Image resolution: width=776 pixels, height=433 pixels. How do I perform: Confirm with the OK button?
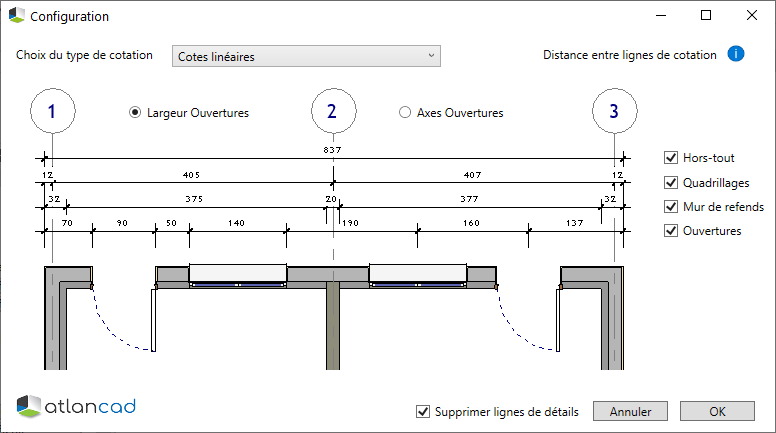click(x=717, y=411)
